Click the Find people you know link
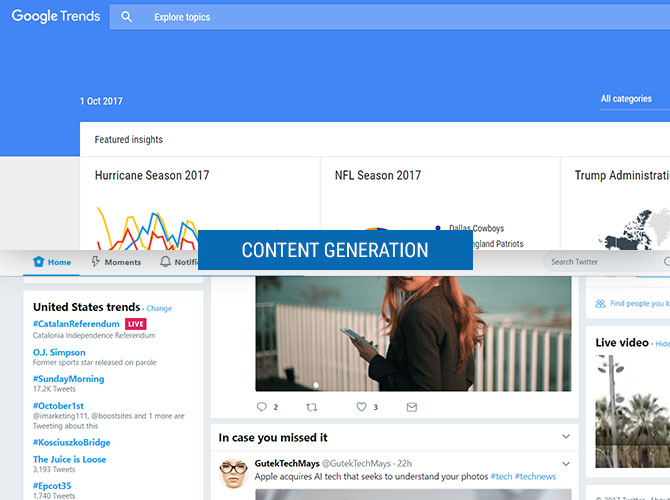 click(640, 303)
